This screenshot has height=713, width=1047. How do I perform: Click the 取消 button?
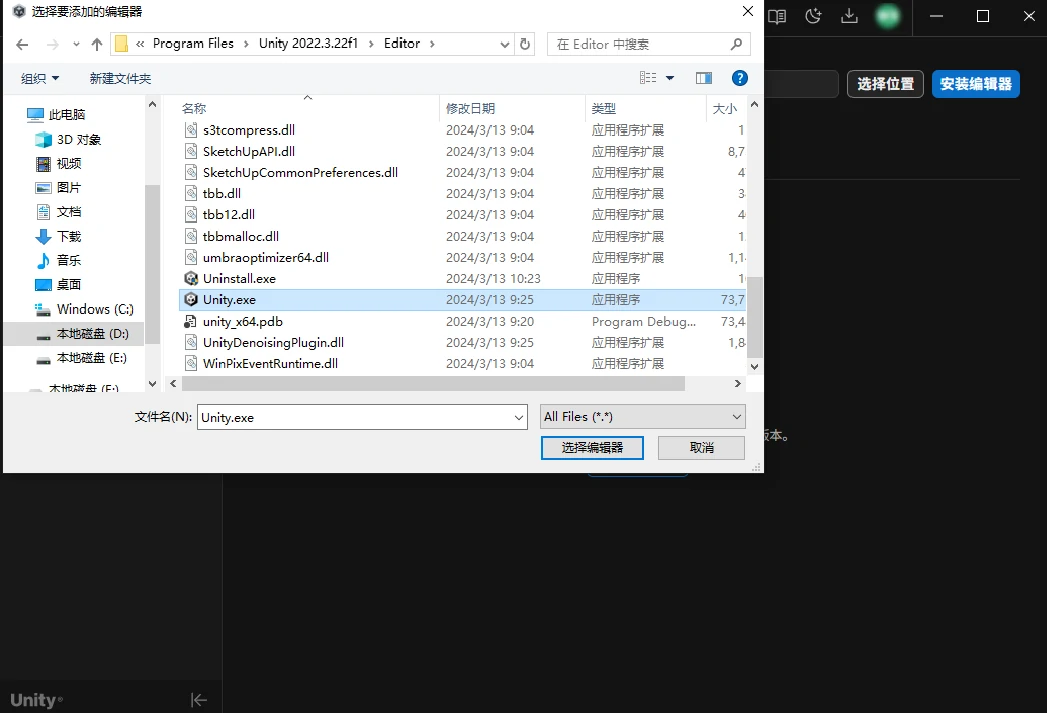coord(702,448)
